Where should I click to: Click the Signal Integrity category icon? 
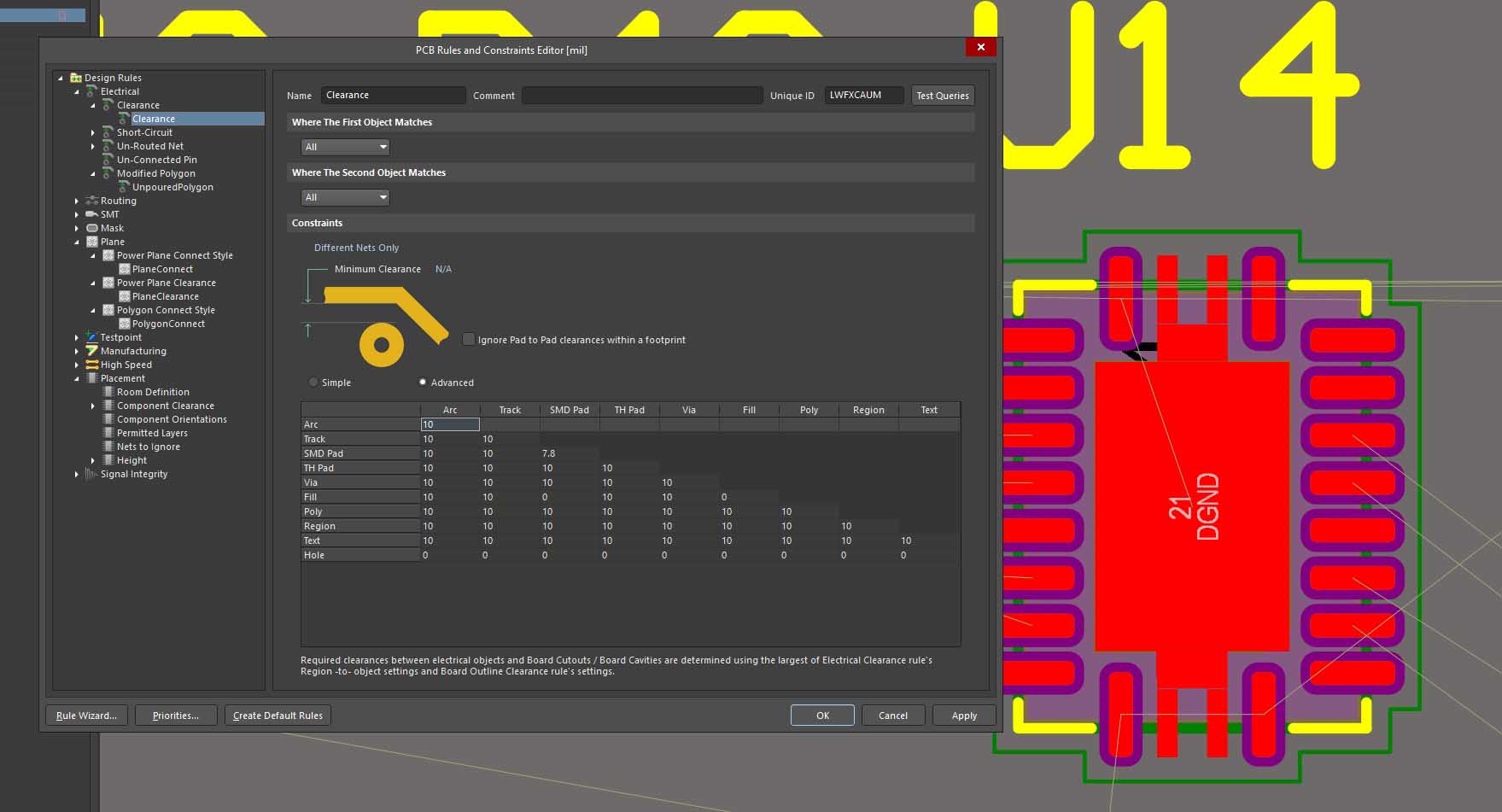pos(92,474)
